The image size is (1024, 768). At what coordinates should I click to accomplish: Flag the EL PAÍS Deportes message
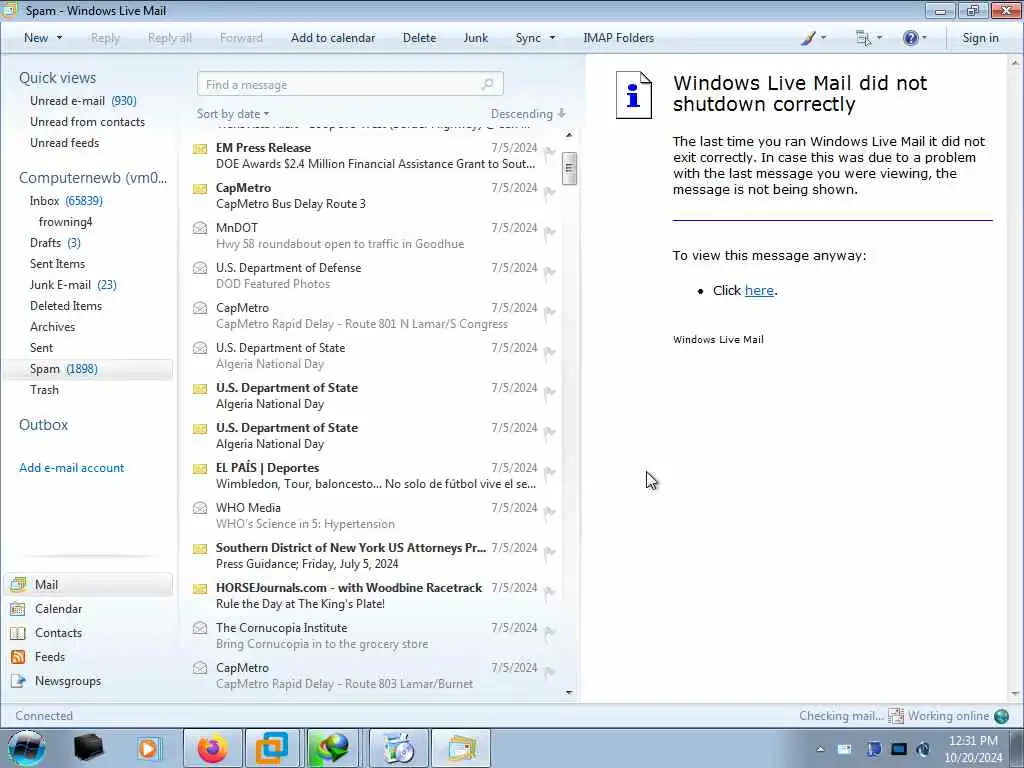(x=550, y=472)
